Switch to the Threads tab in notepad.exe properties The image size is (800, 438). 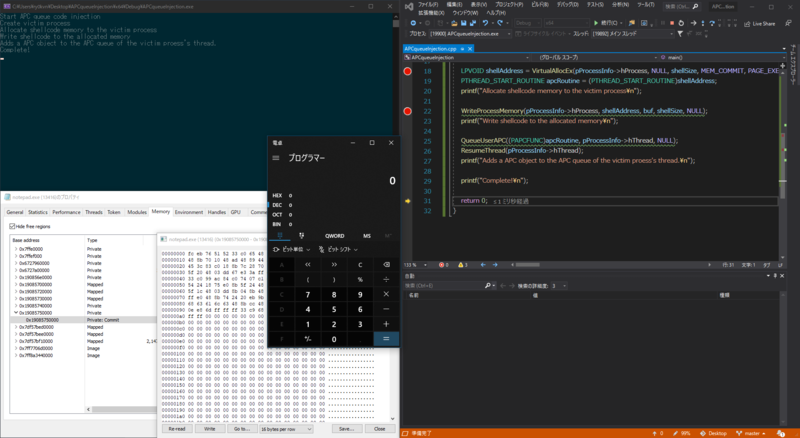94,212
